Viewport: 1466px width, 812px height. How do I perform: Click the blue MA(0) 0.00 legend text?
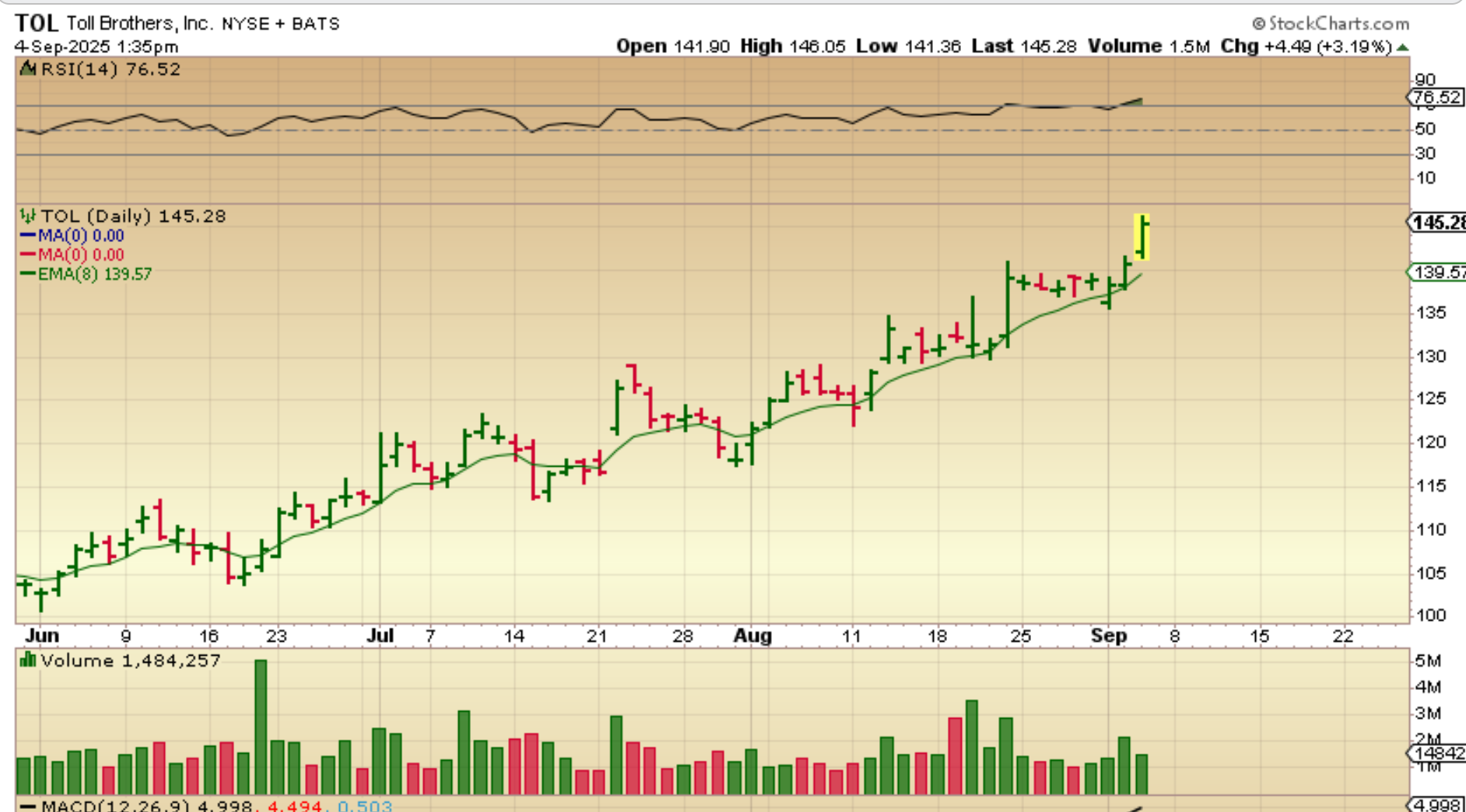[81, 235]
